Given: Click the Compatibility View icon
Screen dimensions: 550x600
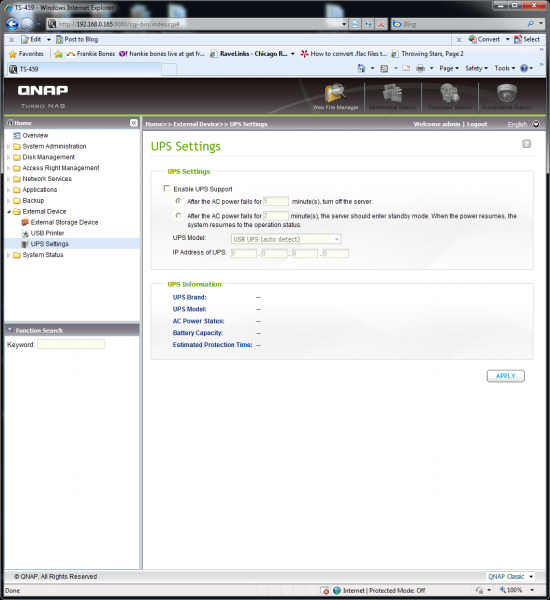Looking at the screenshot, I should [355, 24].
